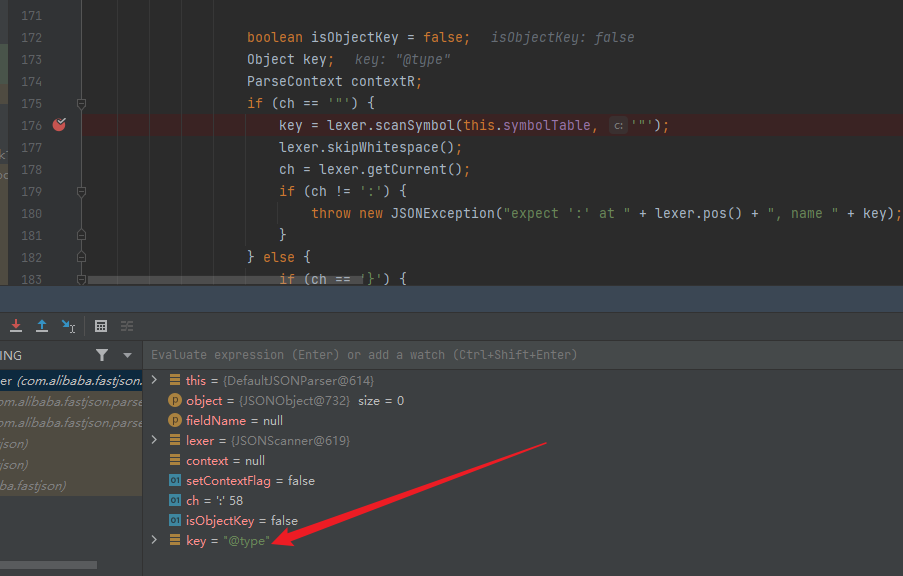This screenshot has height=576, width=903.
Task: Click the object icon beside 'key'
Action: point(174,540)
